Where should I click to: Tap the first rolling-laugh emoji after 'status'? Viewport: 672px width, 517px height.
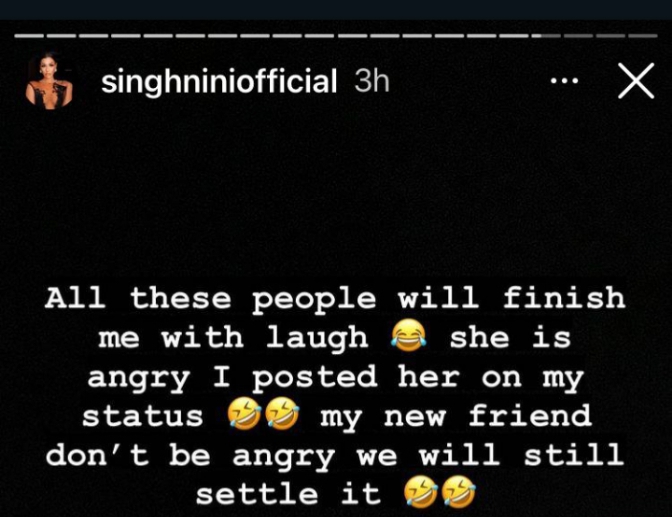[244, 414]
